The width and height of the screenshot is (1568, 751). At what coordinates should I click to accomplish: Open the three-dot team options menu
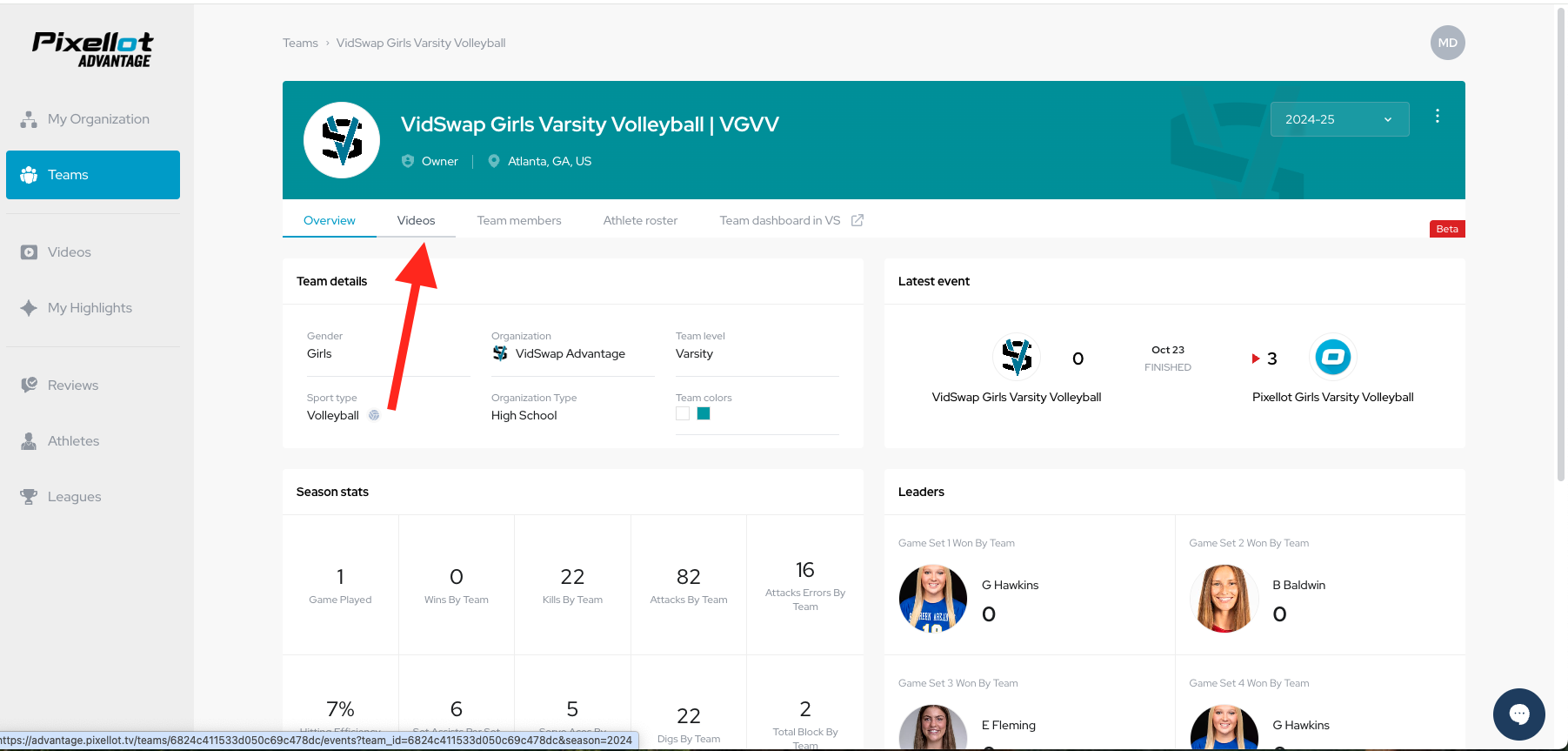(1438, 116)
